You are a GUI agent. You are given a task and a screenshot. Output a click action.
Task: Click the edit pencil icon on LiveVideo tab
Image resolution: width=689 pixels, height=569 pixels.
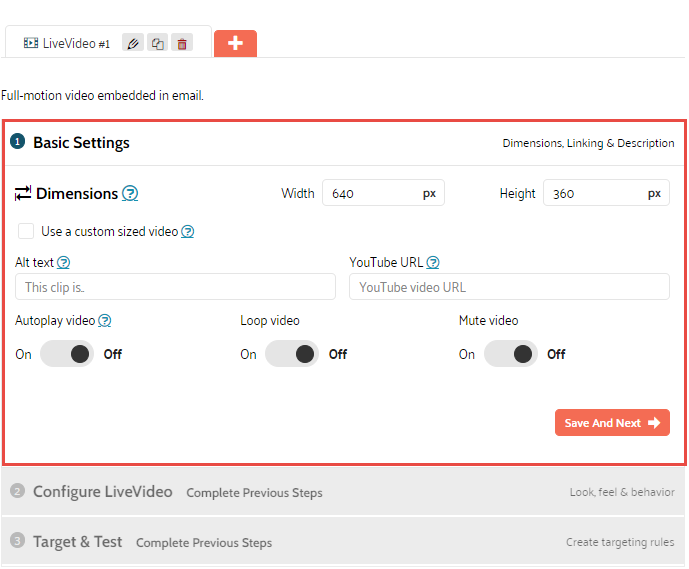click(x=133, y=43)
